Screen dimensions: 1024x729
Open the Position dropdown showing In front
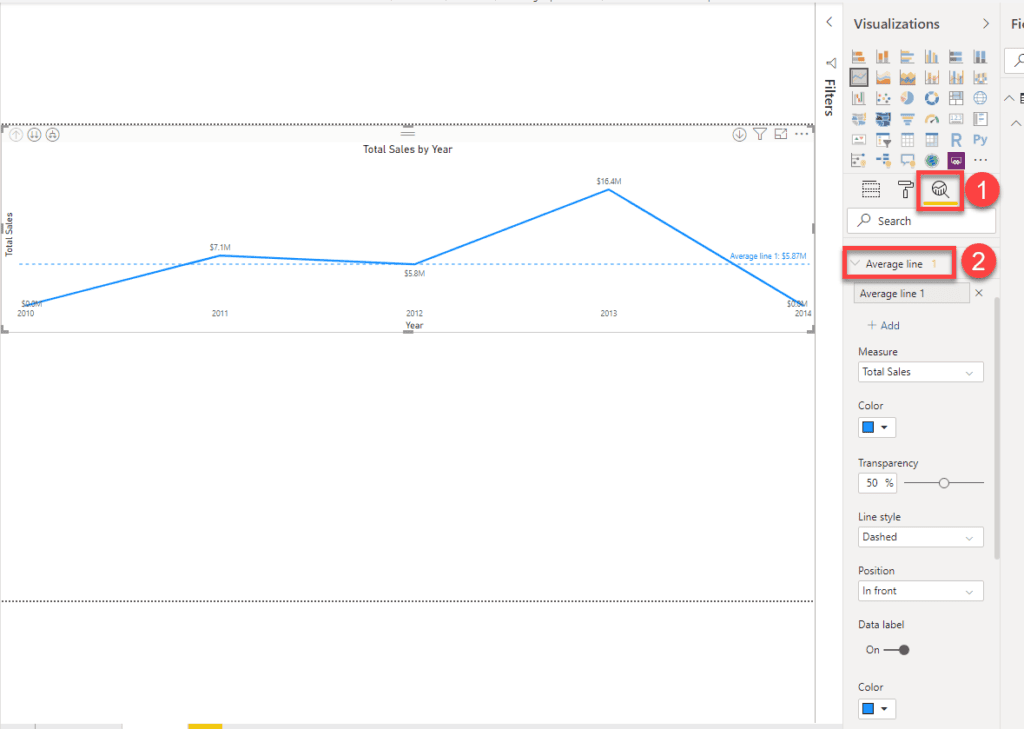click(920, 591)
